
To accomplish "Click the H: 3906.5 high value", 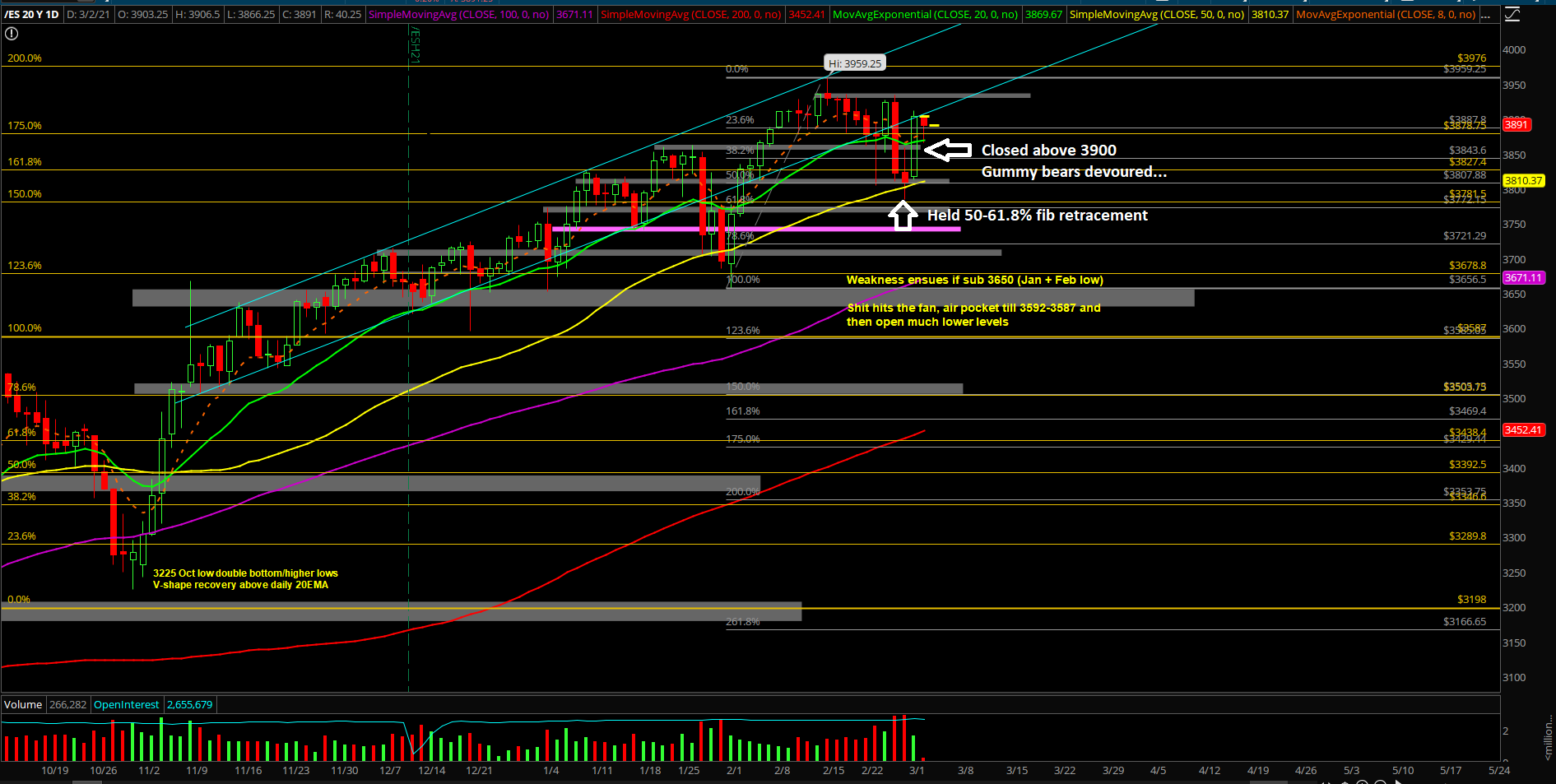I will point(197,15).
